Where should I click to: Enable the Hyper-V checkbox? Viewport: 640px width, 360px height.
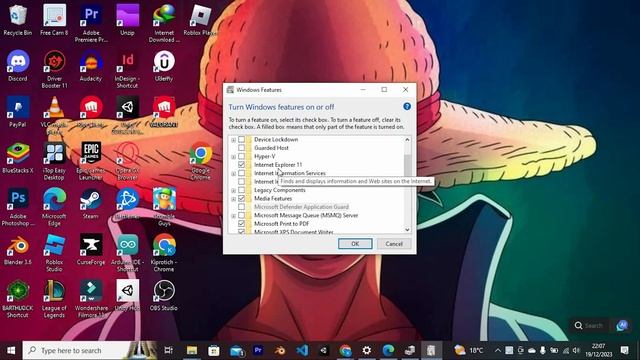click(x=242, y=156)
